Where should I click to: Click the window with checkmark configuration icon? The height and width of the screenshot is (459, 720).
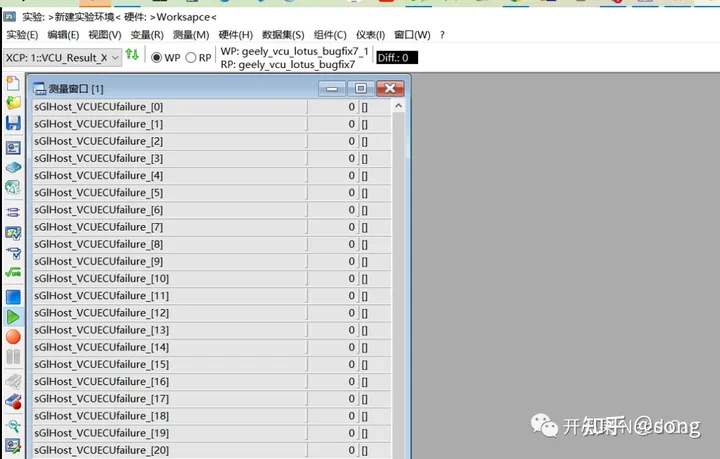pyautogui.click(x=13, y=233)
